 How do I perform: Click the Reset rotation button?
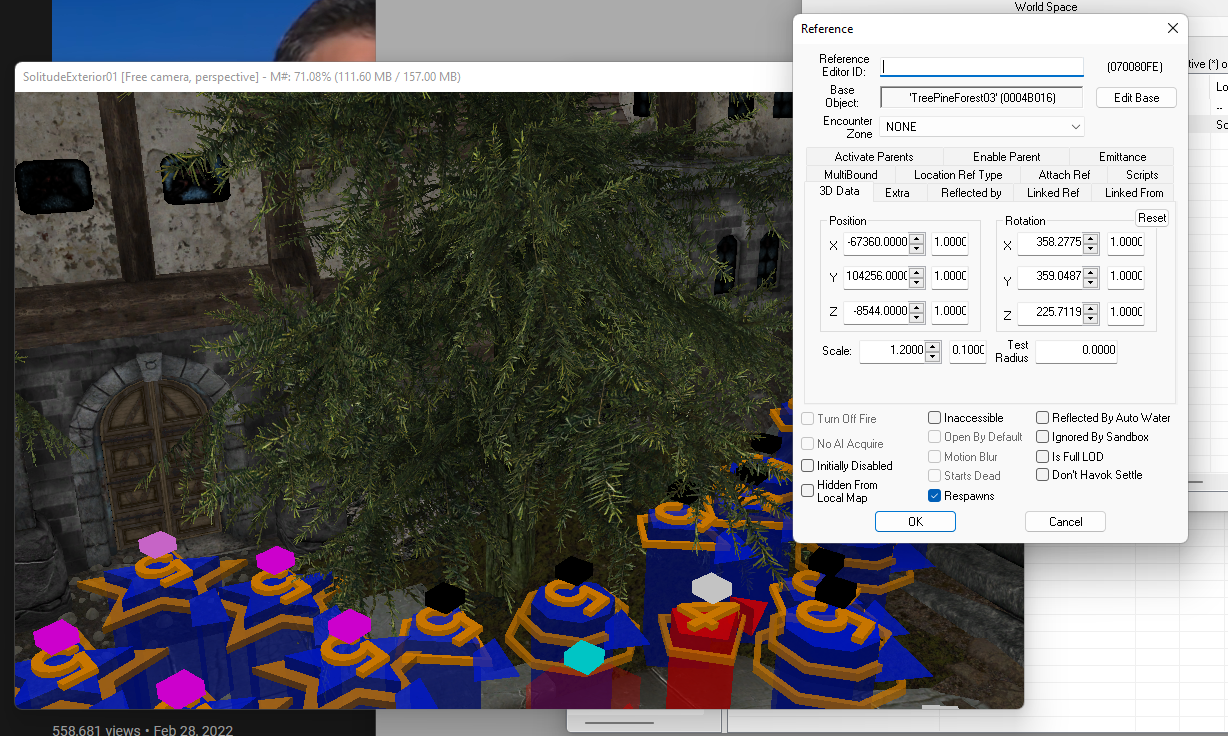pos(1152,218)
